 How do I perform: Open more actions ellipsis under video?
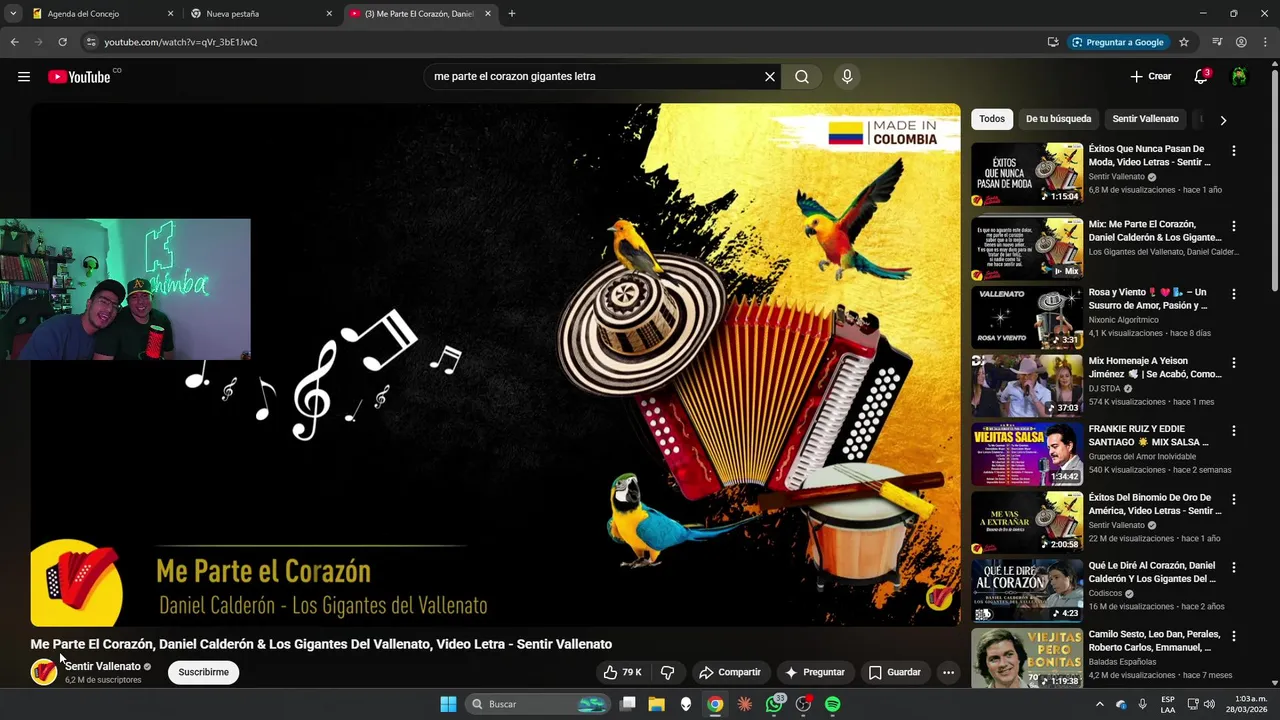948,672
